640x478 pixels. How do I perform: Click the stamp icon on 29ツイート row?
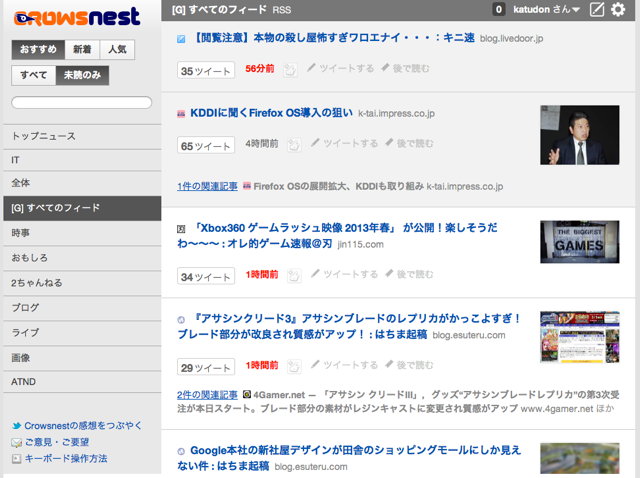(294, 366)
